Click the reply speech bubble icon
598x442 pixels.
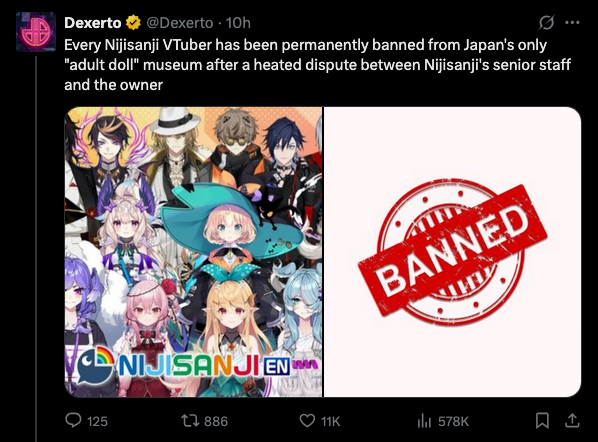(x=73, y=420)
